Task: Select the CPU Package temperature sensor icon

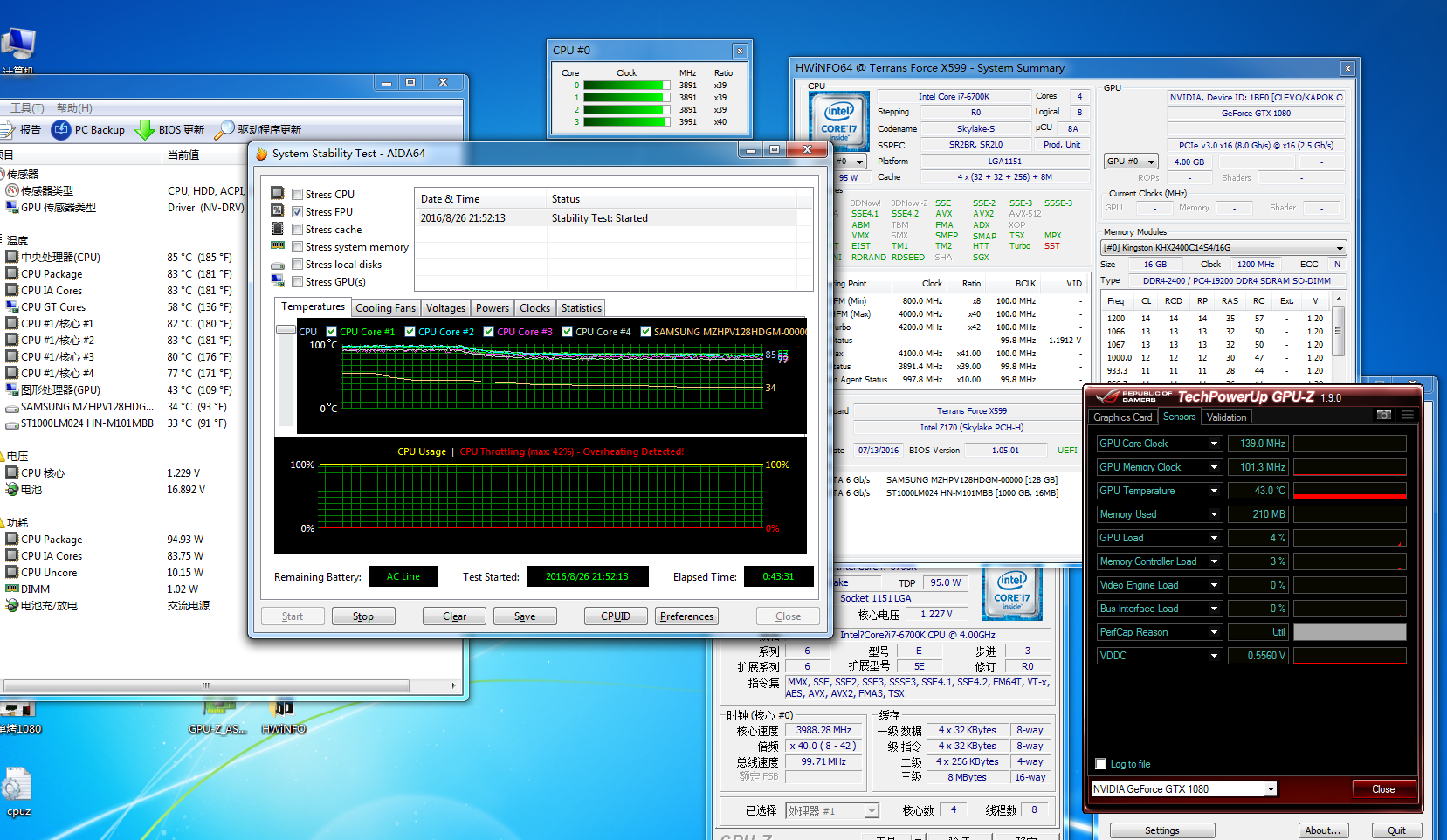Action: click(x=12, y=273)
